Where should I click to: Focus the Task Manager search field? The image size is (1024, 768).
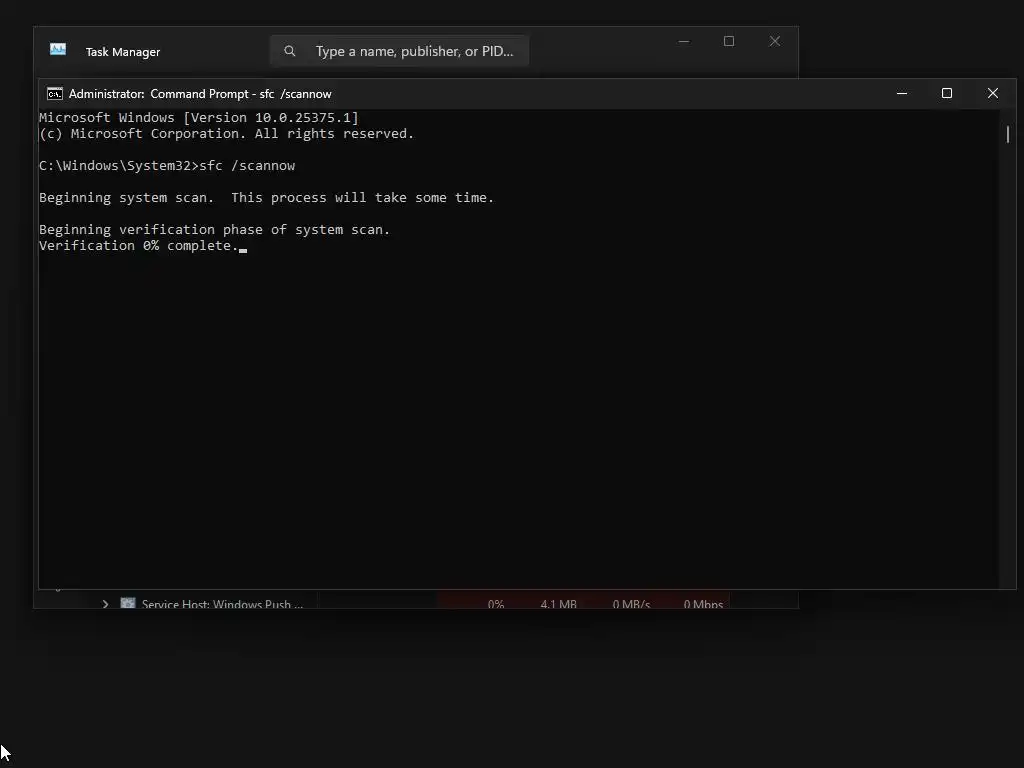coord(399,51)
